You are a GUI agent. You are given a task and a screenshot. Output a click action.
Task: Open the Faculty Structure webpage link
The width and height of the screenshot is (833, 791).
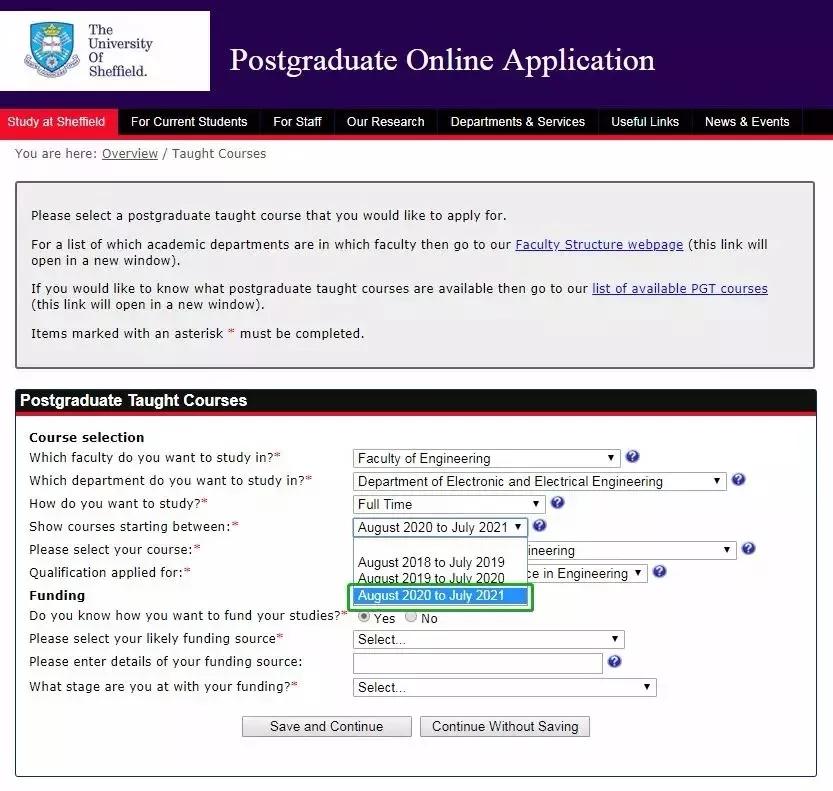point(599,244)
